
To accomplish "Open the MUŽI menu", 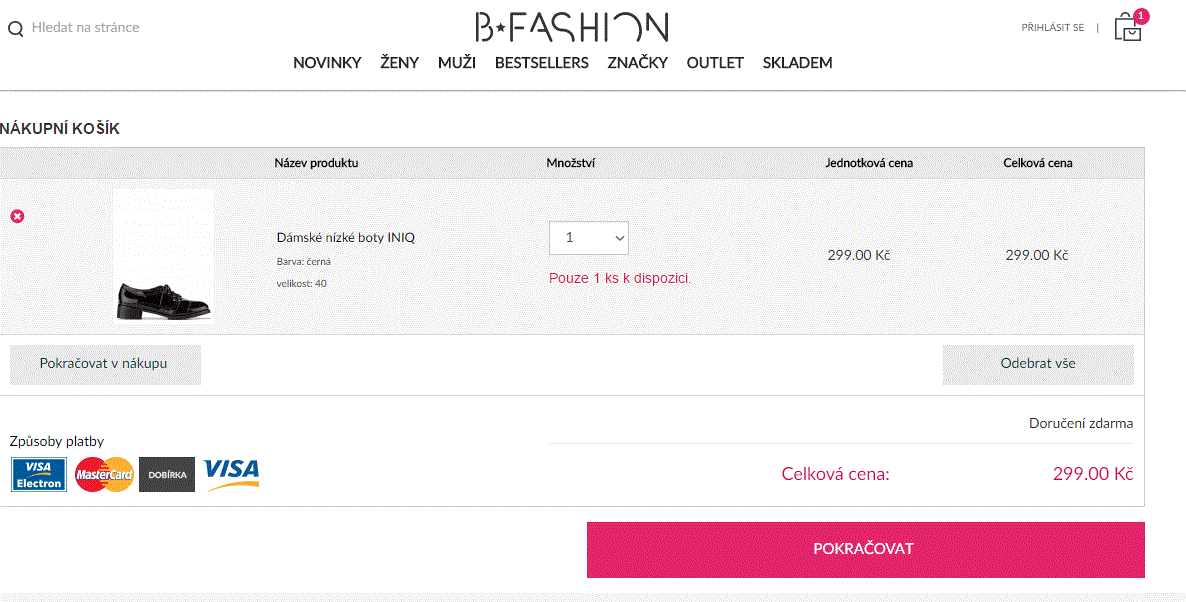I will 457,63.
